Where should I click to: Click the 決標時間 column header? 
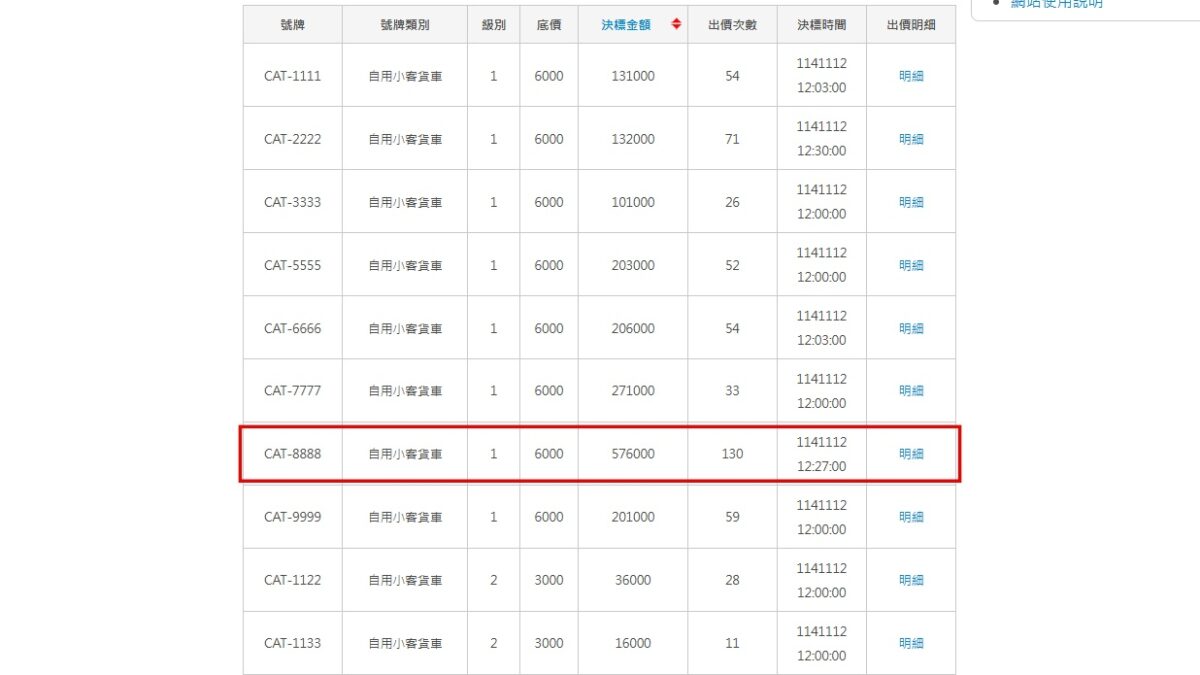(x=821, y=24)
